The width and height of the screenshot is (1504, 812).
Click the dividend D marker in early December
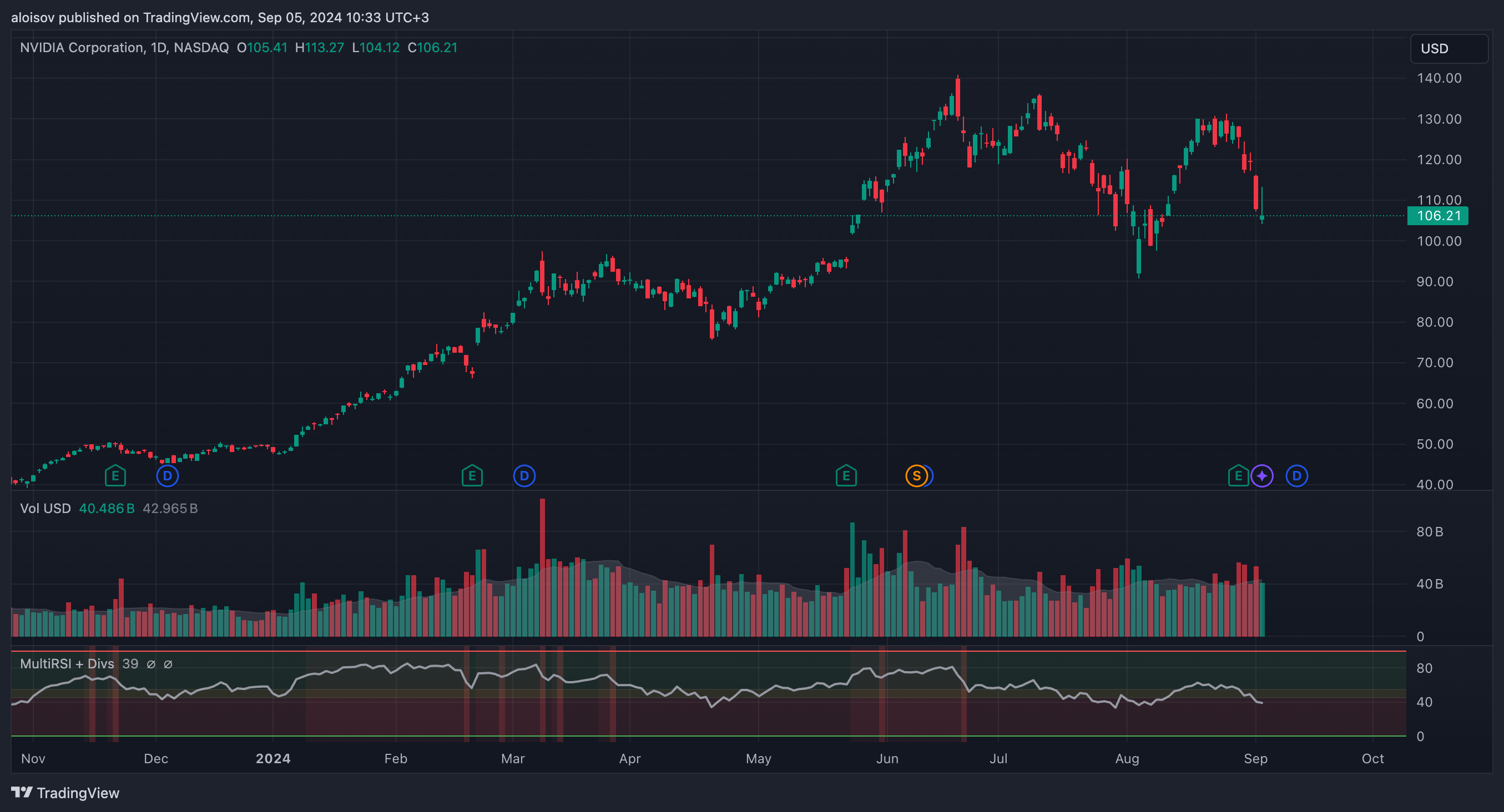(x=168, y=476)
